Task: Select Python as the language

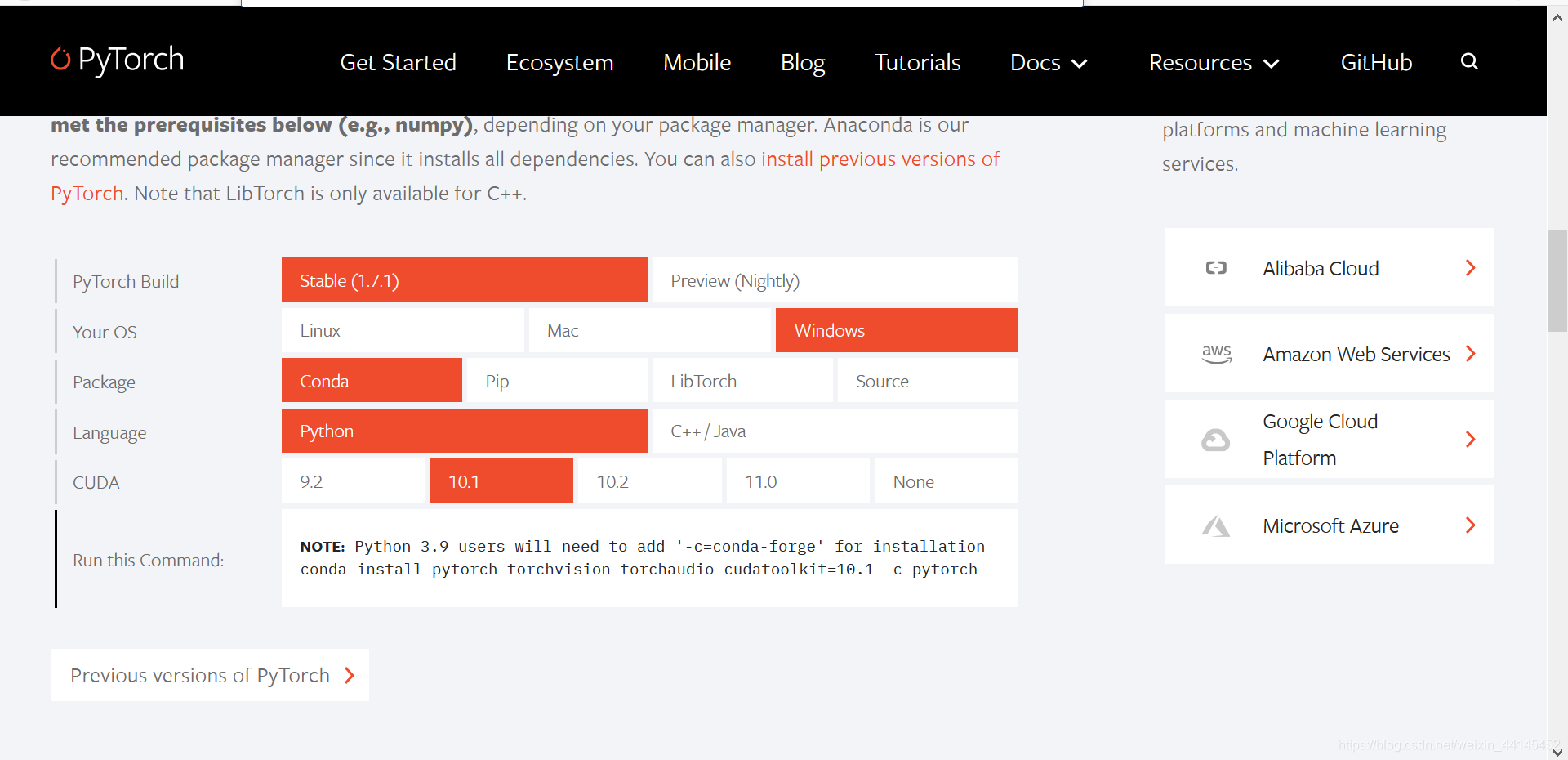Action: [465, 431]
